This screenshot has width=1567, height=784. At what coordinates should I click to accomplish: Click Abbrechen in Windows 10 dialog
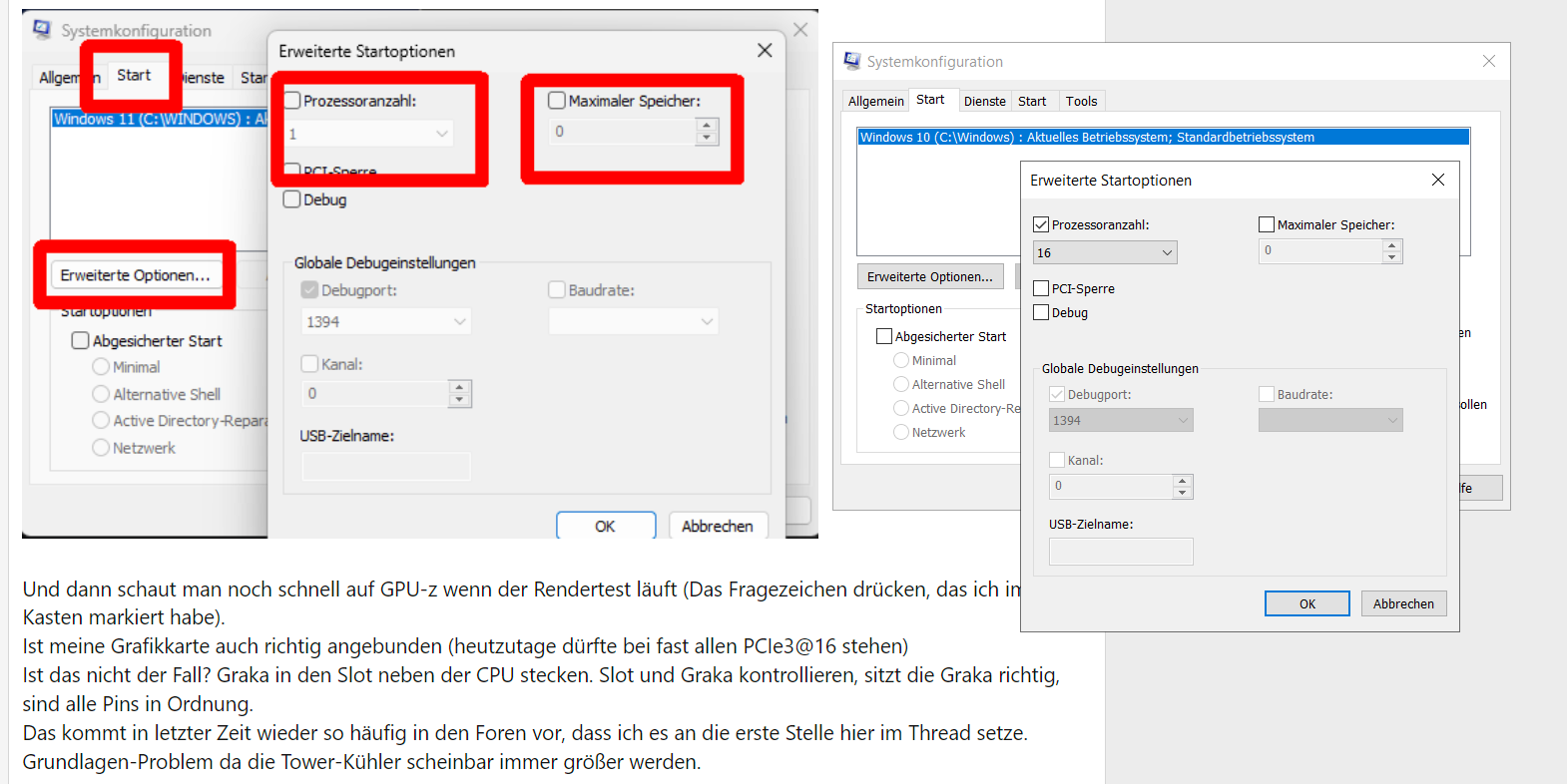(1403, 603)
